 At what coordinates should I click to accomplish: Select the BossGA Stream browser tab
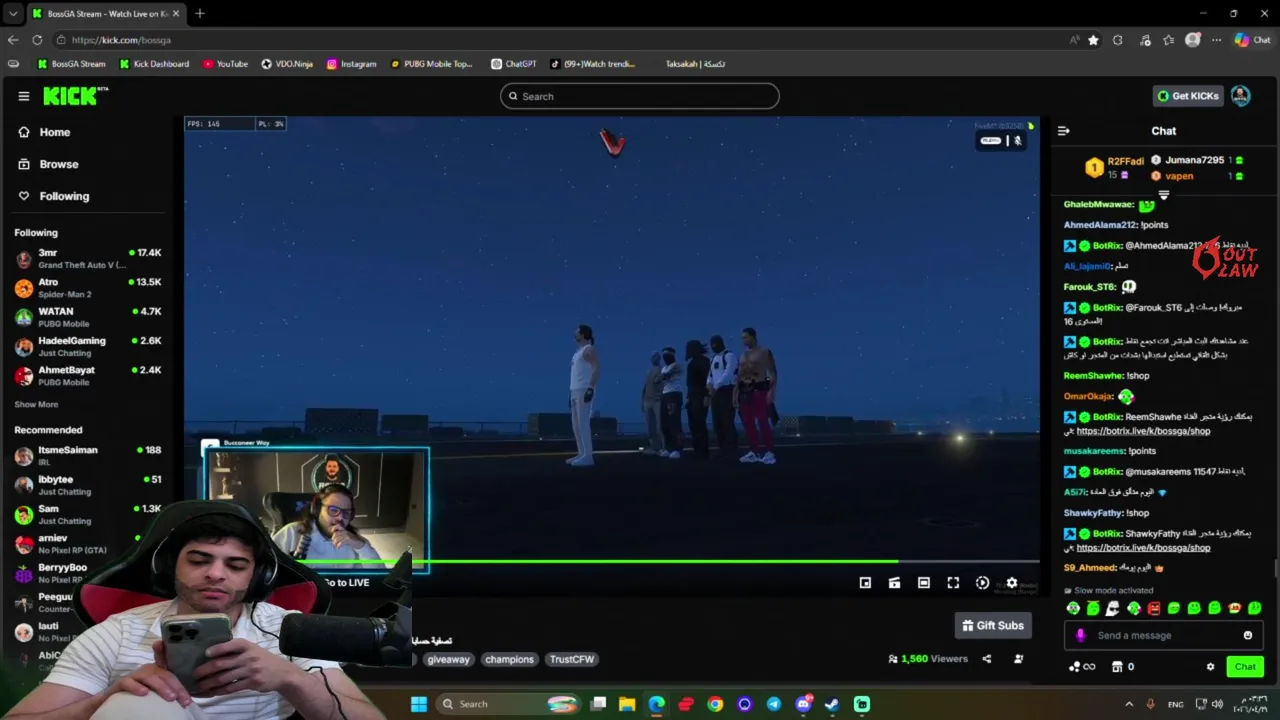106,13
